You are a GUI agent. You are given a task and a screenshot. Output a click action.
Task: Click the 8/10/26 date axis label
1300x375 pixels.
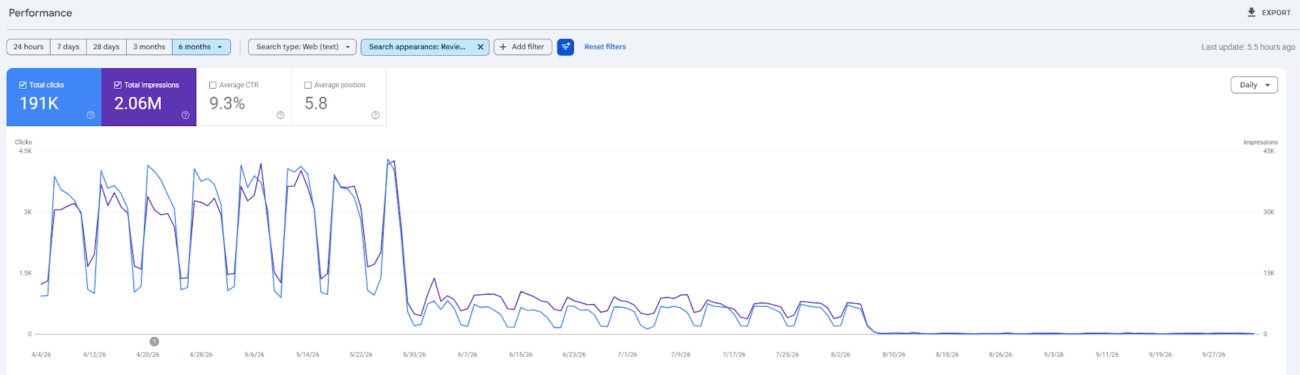coord(895,354)
